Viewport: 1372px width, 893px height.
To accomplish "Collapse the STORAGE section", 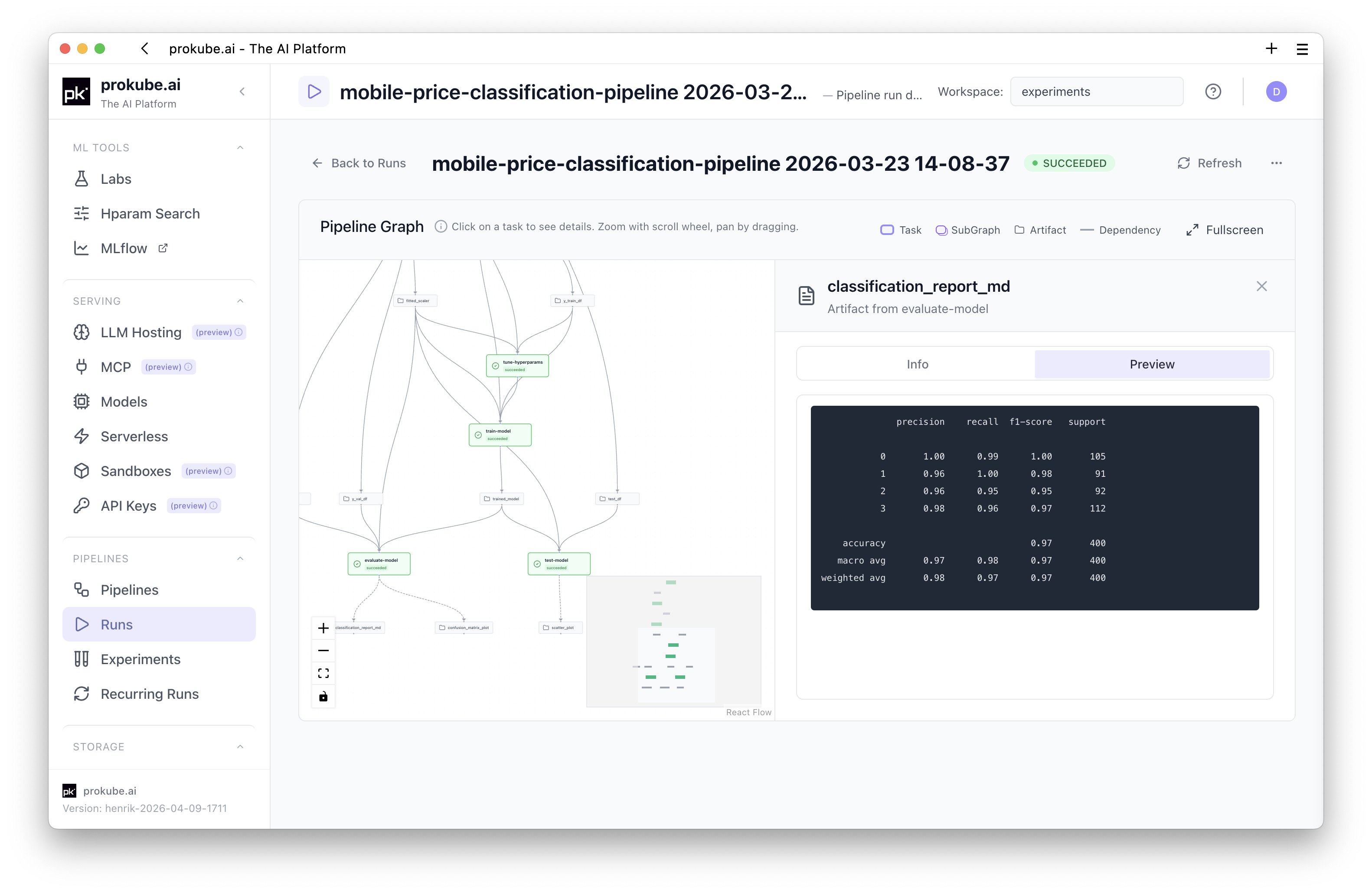I will click(x=240, y=746).
